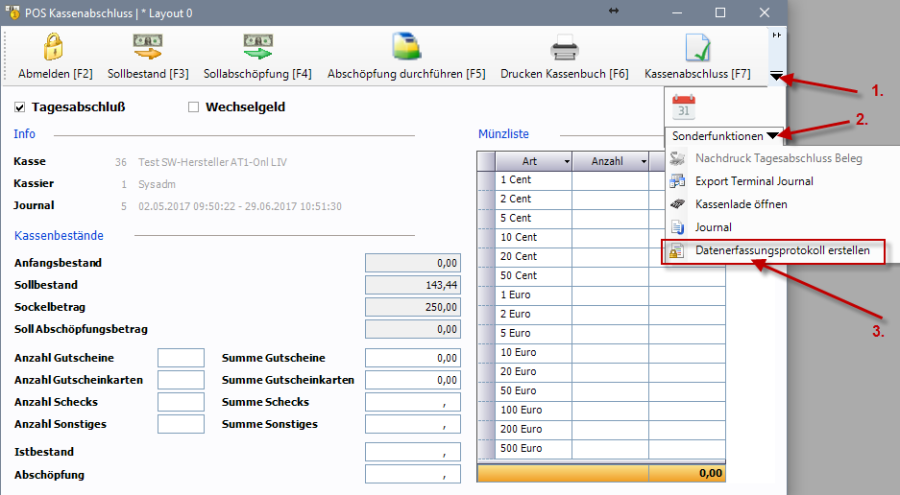The image size is (900, 495).
Task: Click the Anzahl Gutscheine input field
Action: coord(181,358)
